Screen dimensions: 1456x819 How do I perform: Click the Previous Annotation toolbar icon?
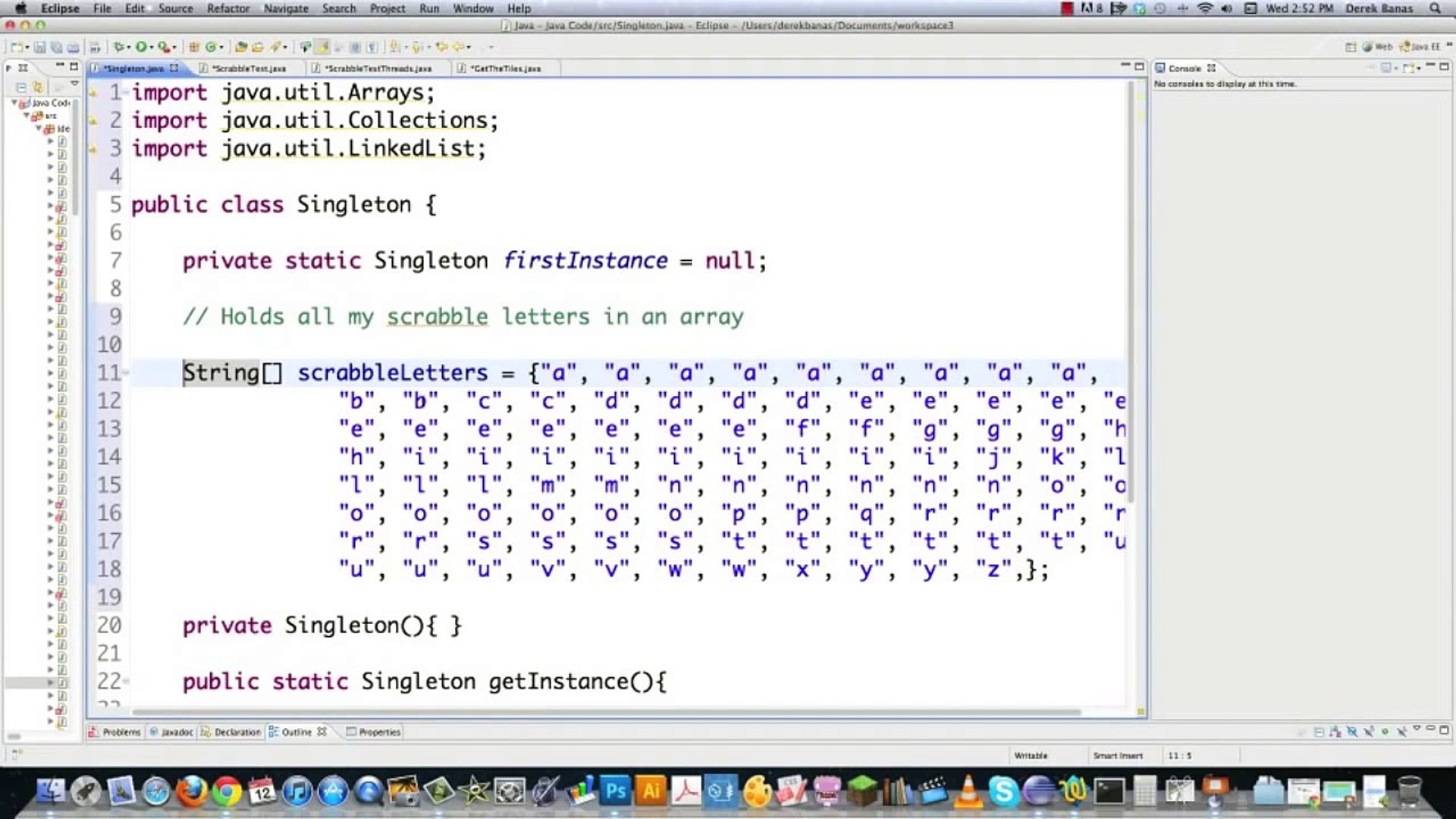pyautogui.click(x=417, y=47)
